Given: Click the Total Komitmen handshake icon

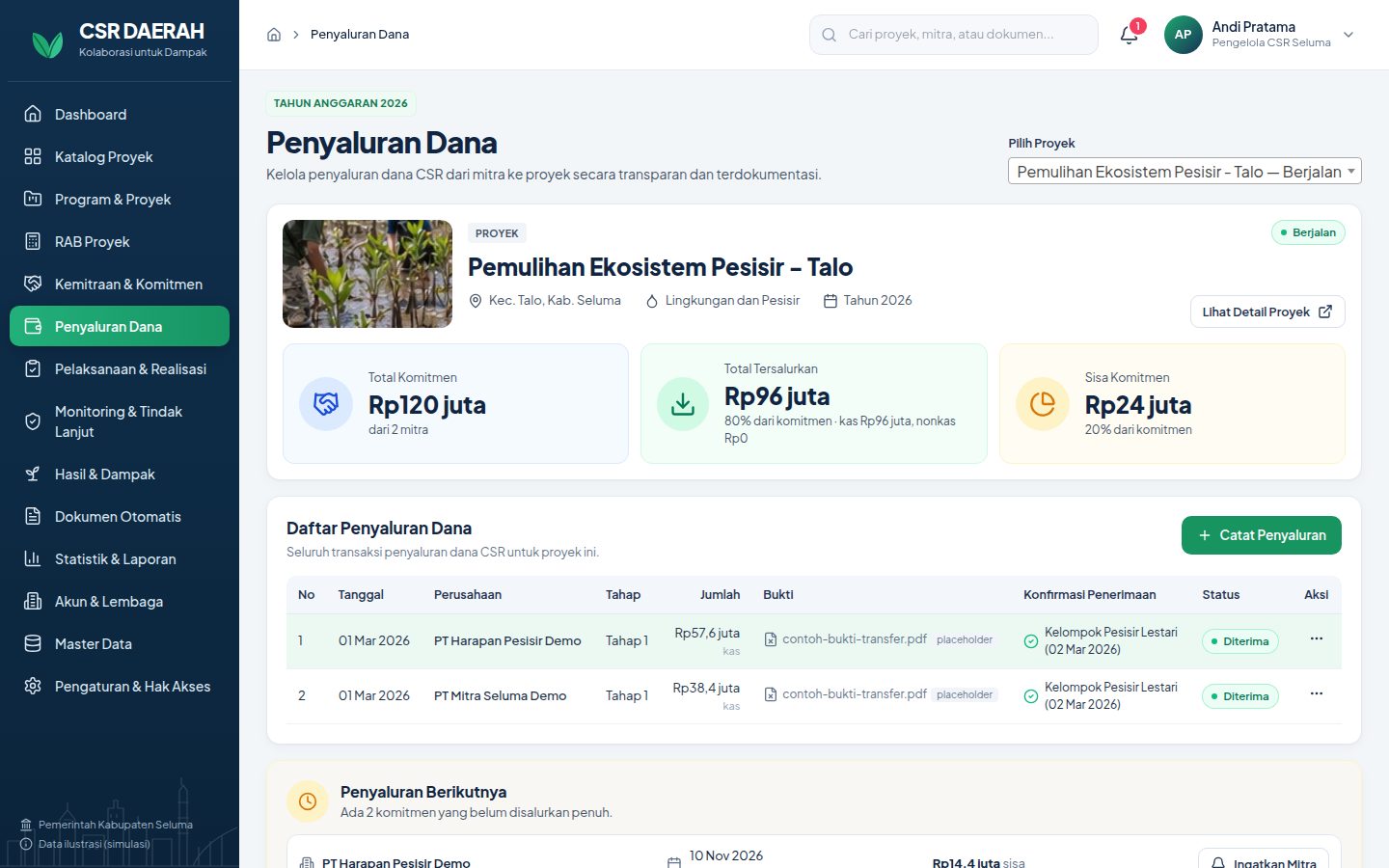Looking at the screenshot, I should (326, 403).
